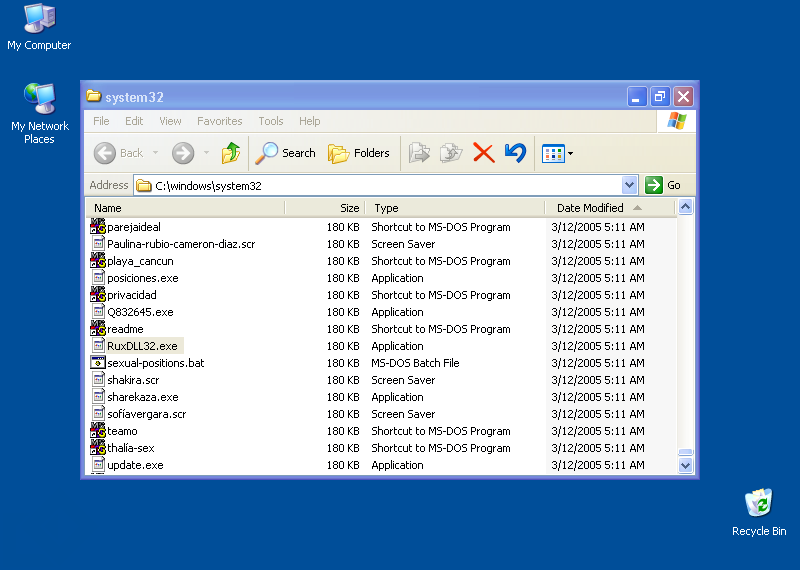
Task: Click the scrollbar up arrow
Action: pyautogui.click(x=685, y=207)
